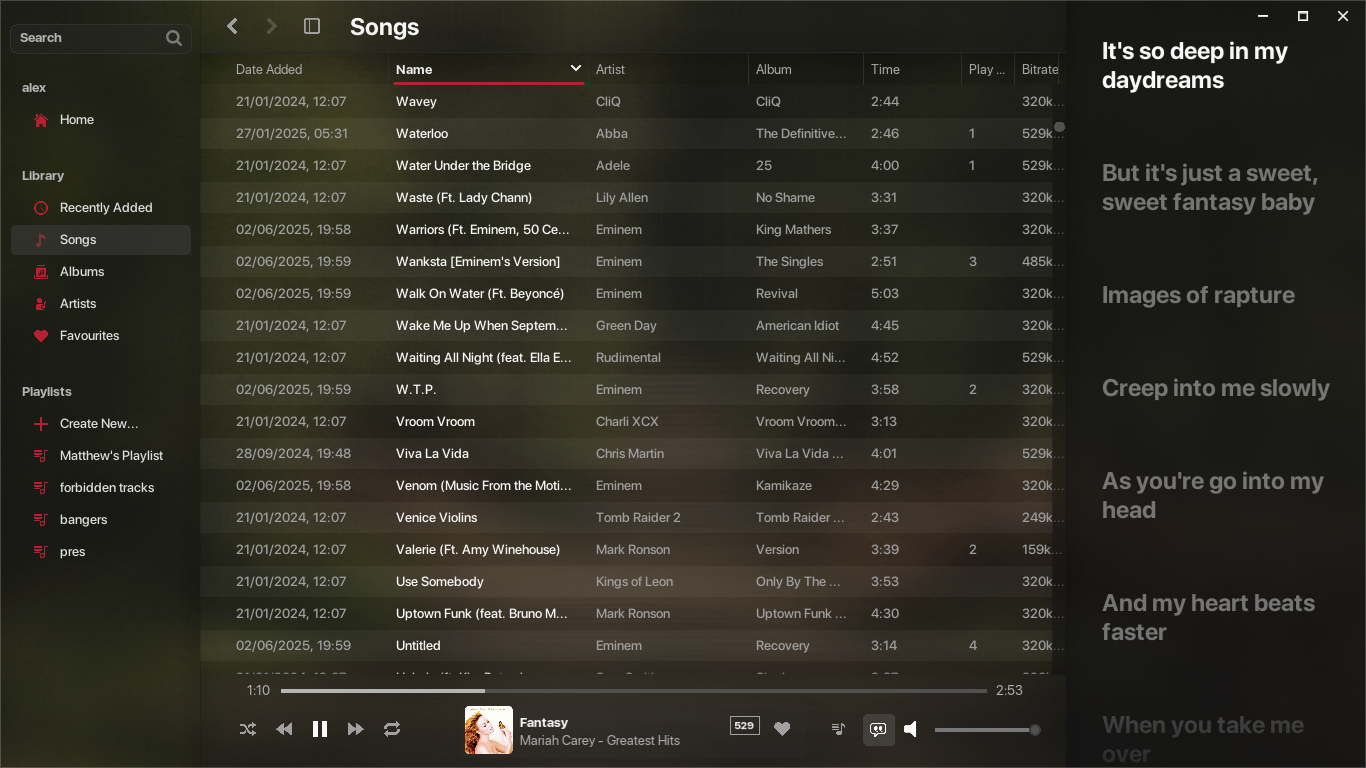
Task: Sort songs by Bitrate column
Action: 1039,69
